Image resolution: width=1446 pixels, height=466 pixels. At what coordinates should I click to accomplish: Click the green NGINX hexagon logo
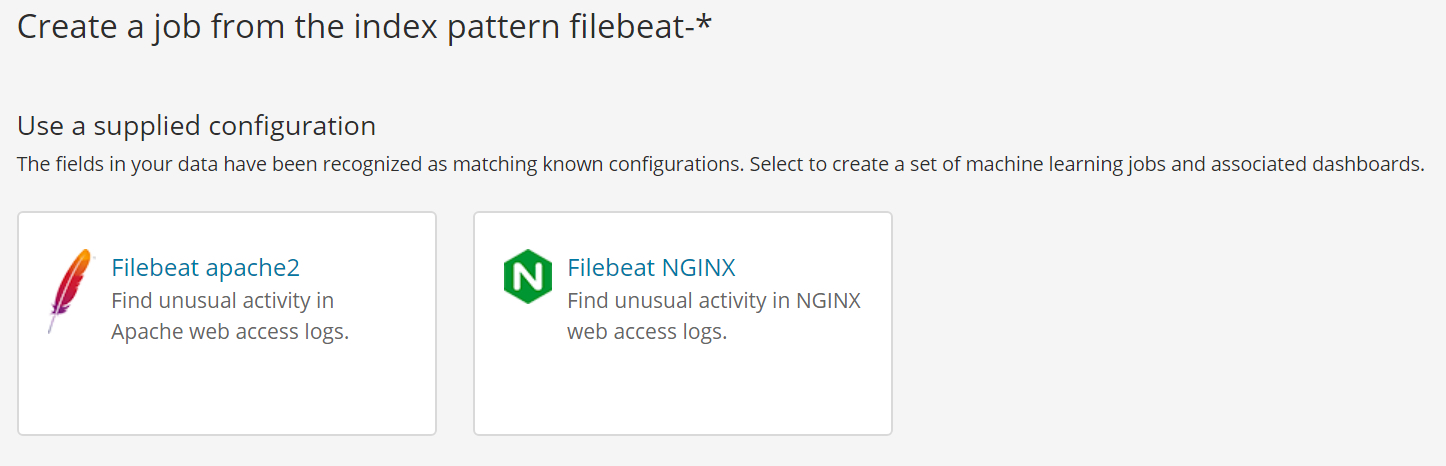[x=527, y=277]
